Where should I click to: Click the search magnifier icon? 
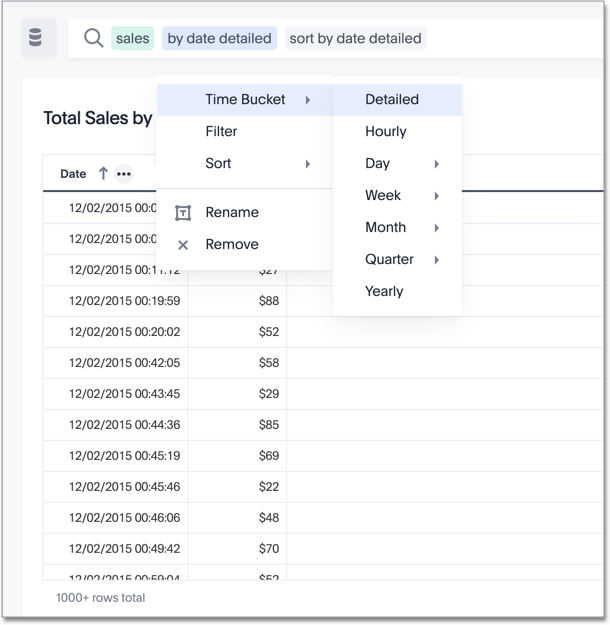[93, 39]
